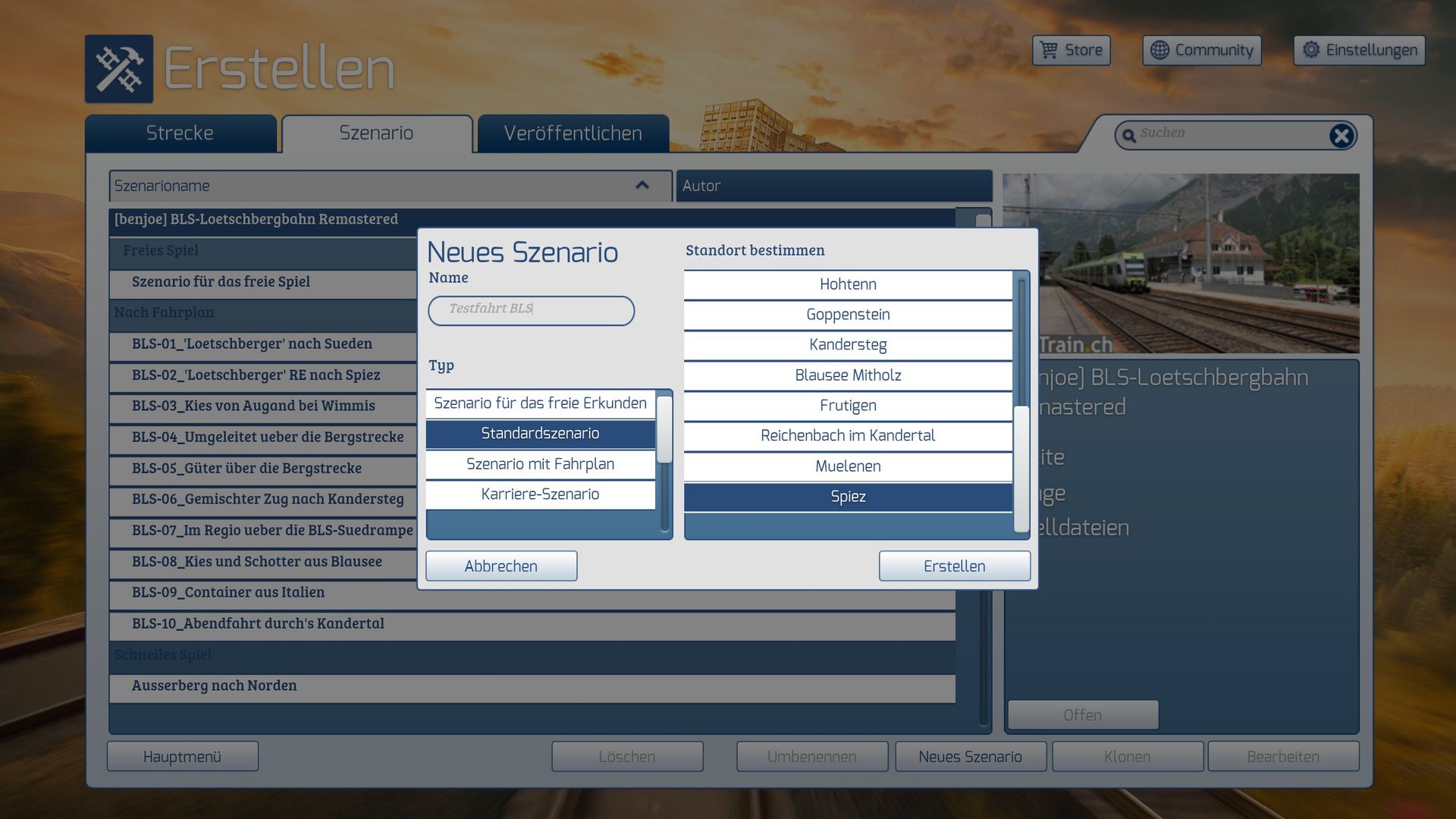Click the Autor column header
The width and height of the screenshot is (1456, 819).
click(x=833, y=186)
